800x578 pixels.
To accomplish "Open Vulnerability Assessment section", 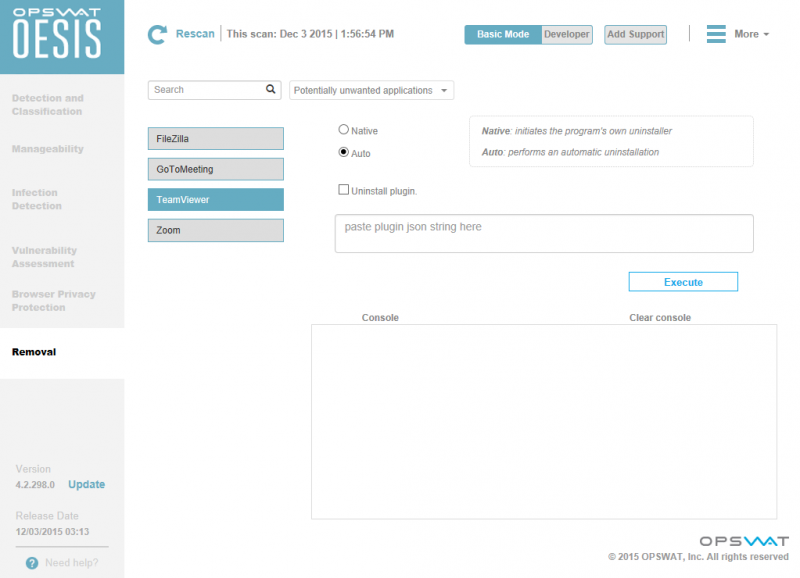I will tap(44, 257).
